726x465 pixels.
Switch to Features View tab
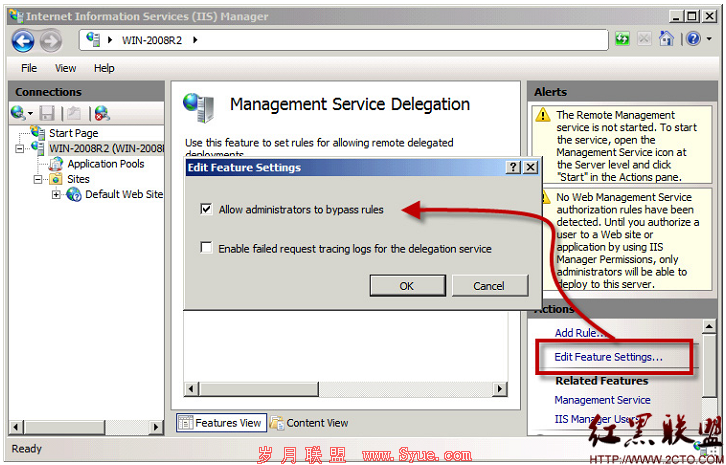pos(221,422)
